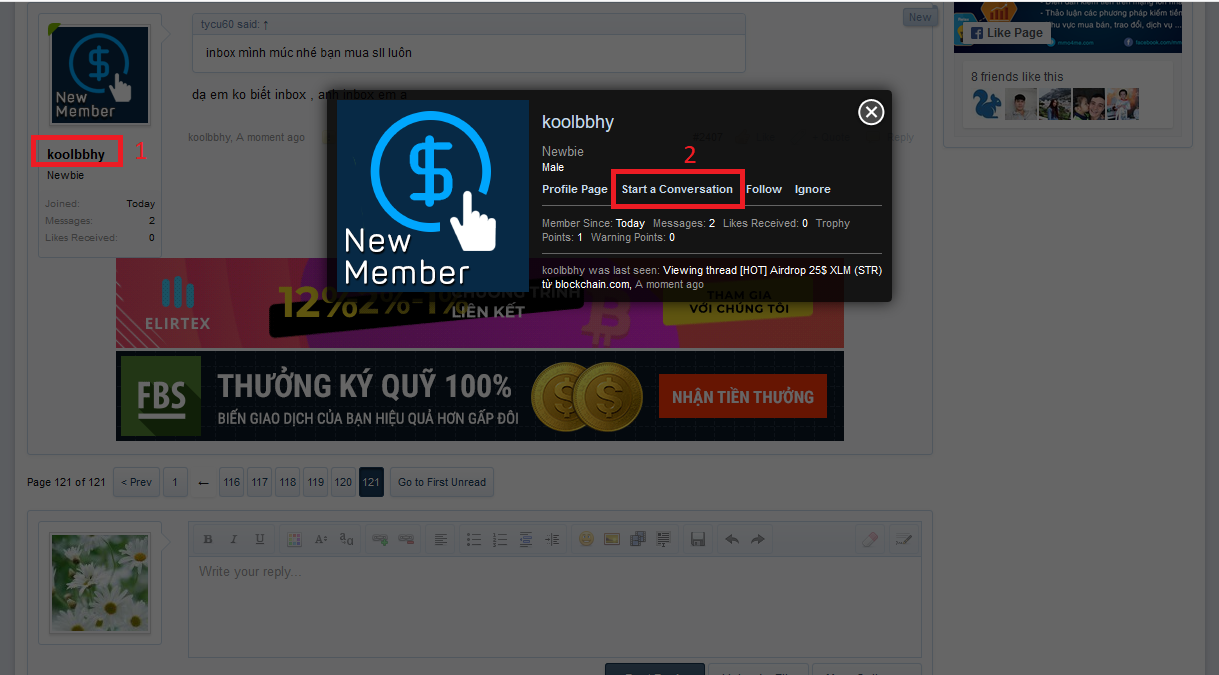Click the large New Member avatar in the card

coord(433,196)
